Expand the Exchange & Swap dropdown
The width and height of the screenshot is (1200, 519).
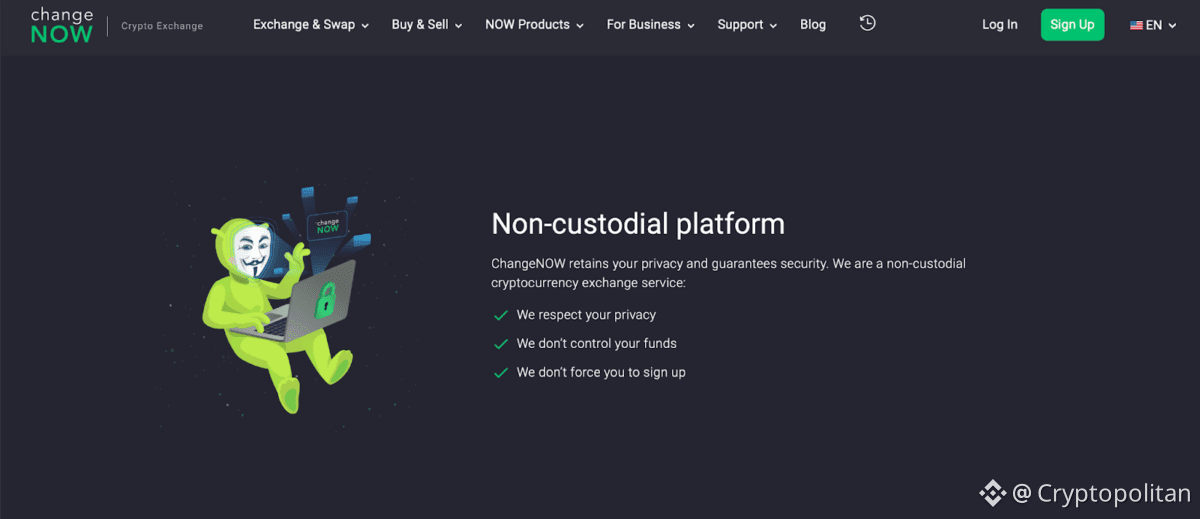pyautogui.click(x=311, y=25)
